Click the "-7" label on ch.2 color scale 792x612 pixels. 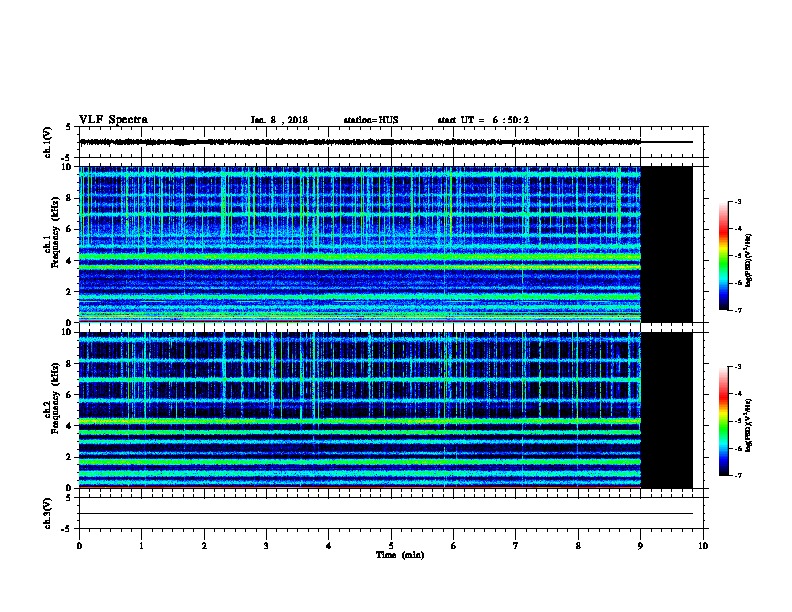point(737,475)
